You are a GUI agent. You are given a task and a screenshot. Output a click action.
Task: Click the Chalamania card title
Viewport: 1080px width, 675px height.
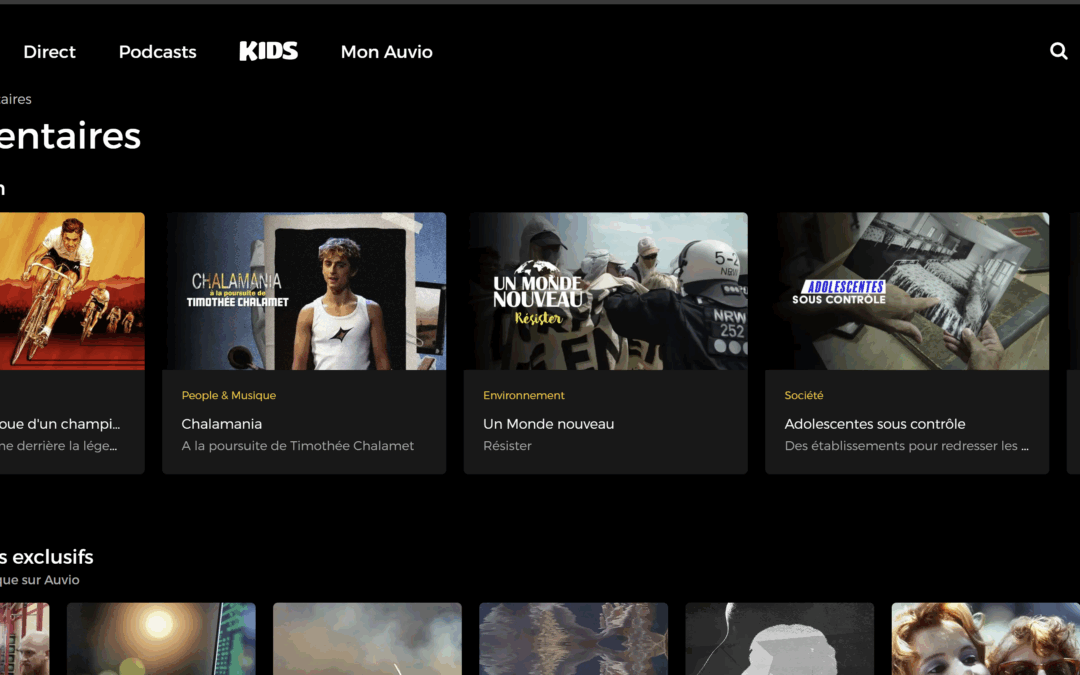pos(222,424)
